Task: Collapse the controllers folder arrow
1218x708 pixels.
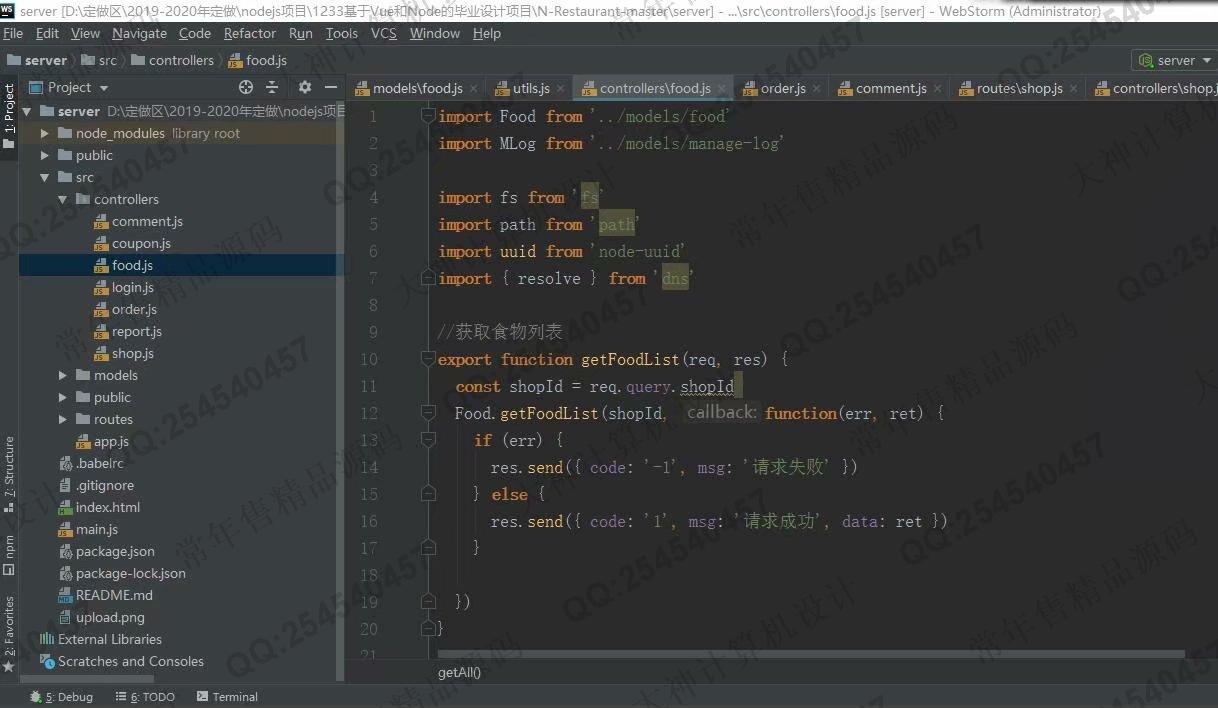Action: [63, 199]
